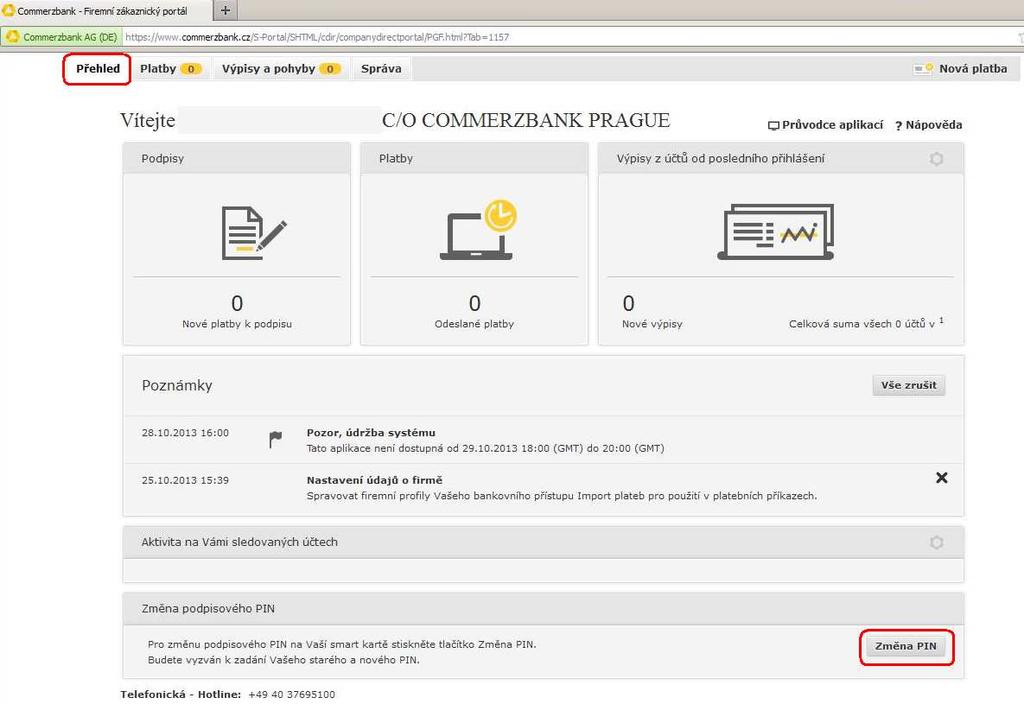Viewport: 1024px width, 704px height.
Task: Open the Výpisy a pohyby tab
Action: coord(281,69)
